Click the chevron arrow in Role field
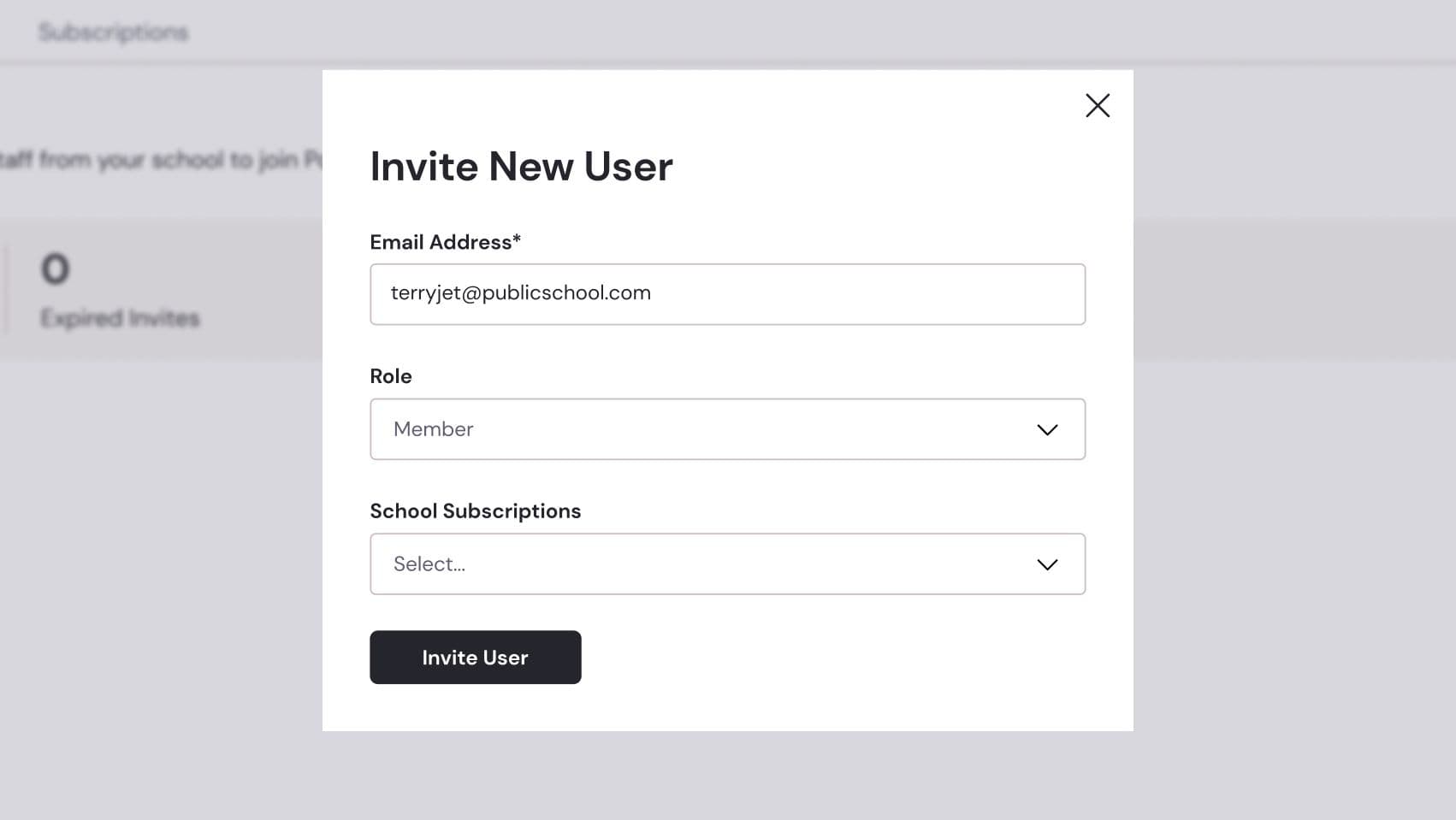 (1047, 429)
